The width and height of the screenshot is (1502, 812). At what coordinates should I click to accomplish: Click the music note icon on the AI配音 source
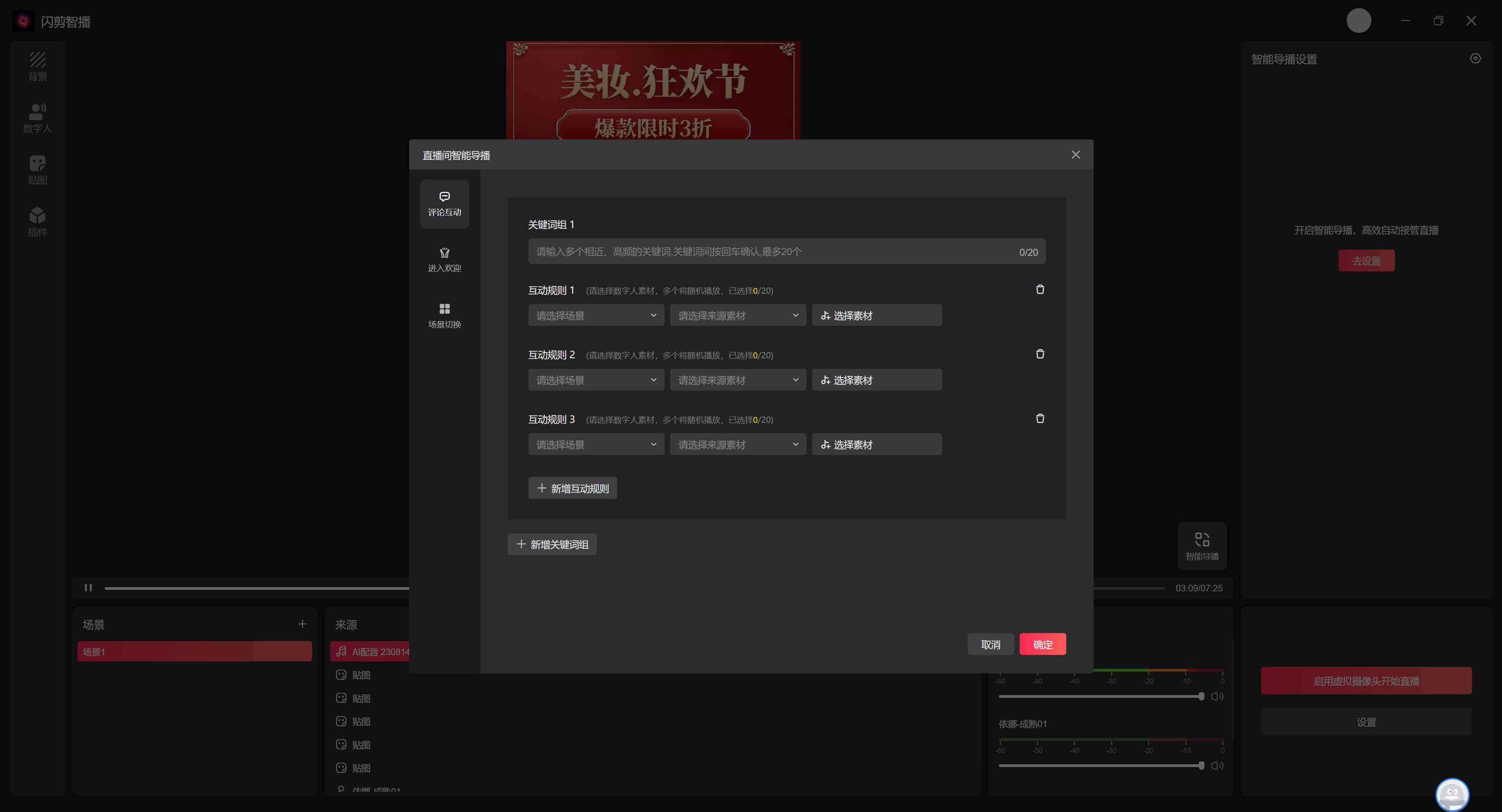pos(341,652)
